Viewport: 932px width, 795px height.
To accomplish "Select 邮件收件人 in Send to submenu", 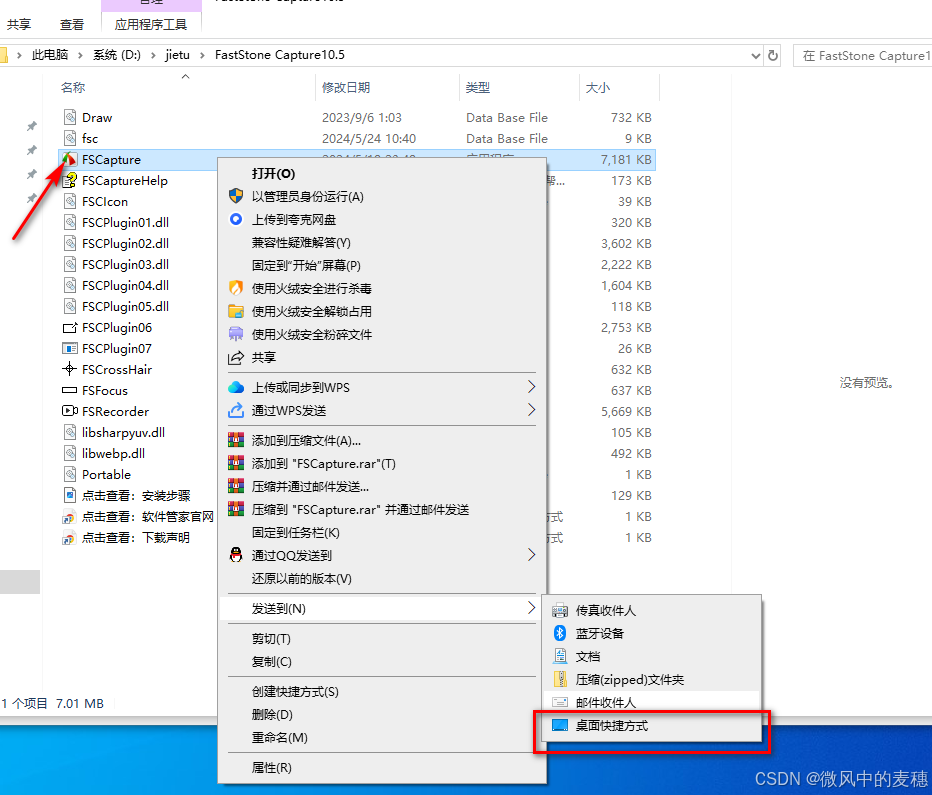I will click(652, 702).
